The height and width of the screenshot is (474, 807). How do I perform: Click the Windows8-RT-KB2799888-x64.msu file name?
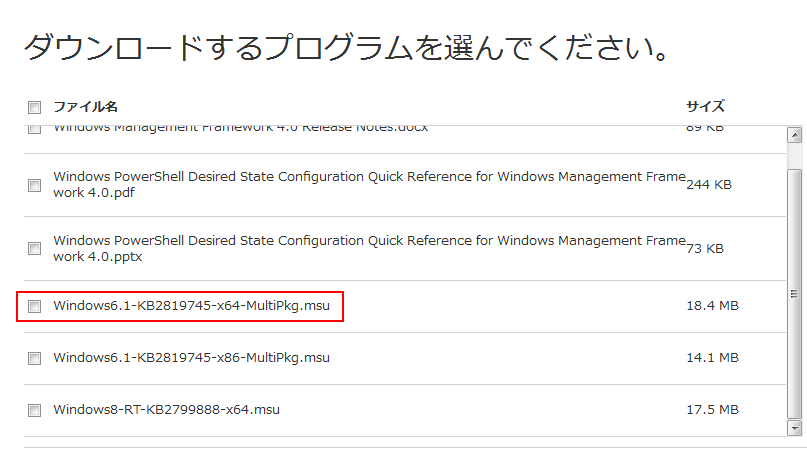pos(167,409)
